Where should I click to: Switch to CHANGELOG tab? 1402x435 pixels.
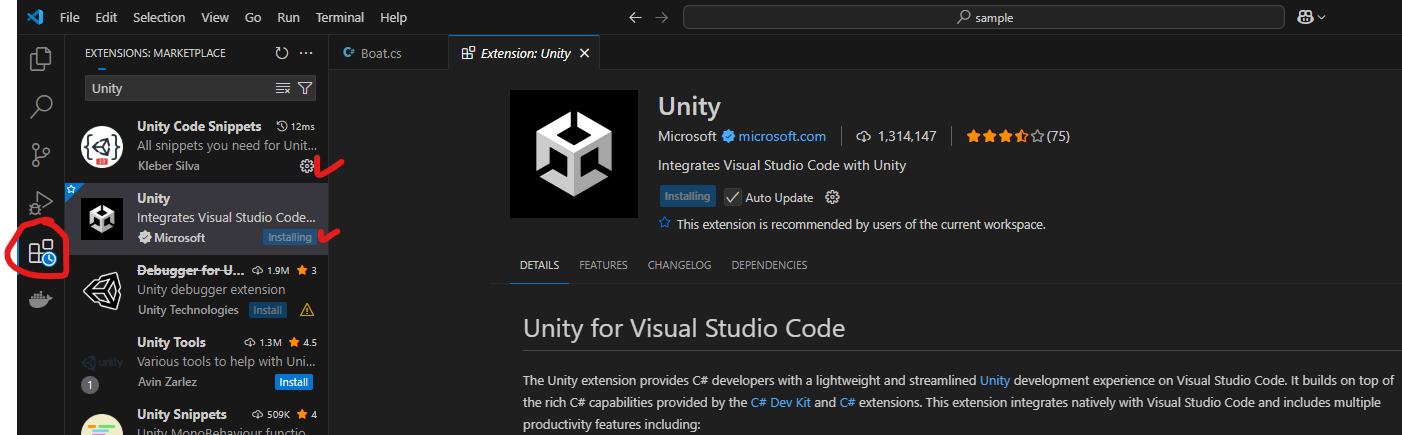[679, 265]
